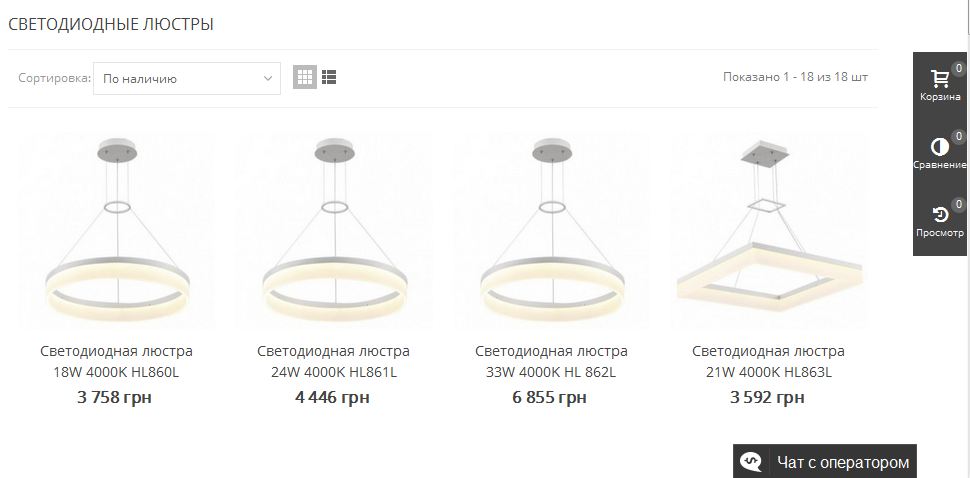Open product link 33W 4000K HL 862L
Viewport: 970px width, 478px height.
(x=551, y=362)
